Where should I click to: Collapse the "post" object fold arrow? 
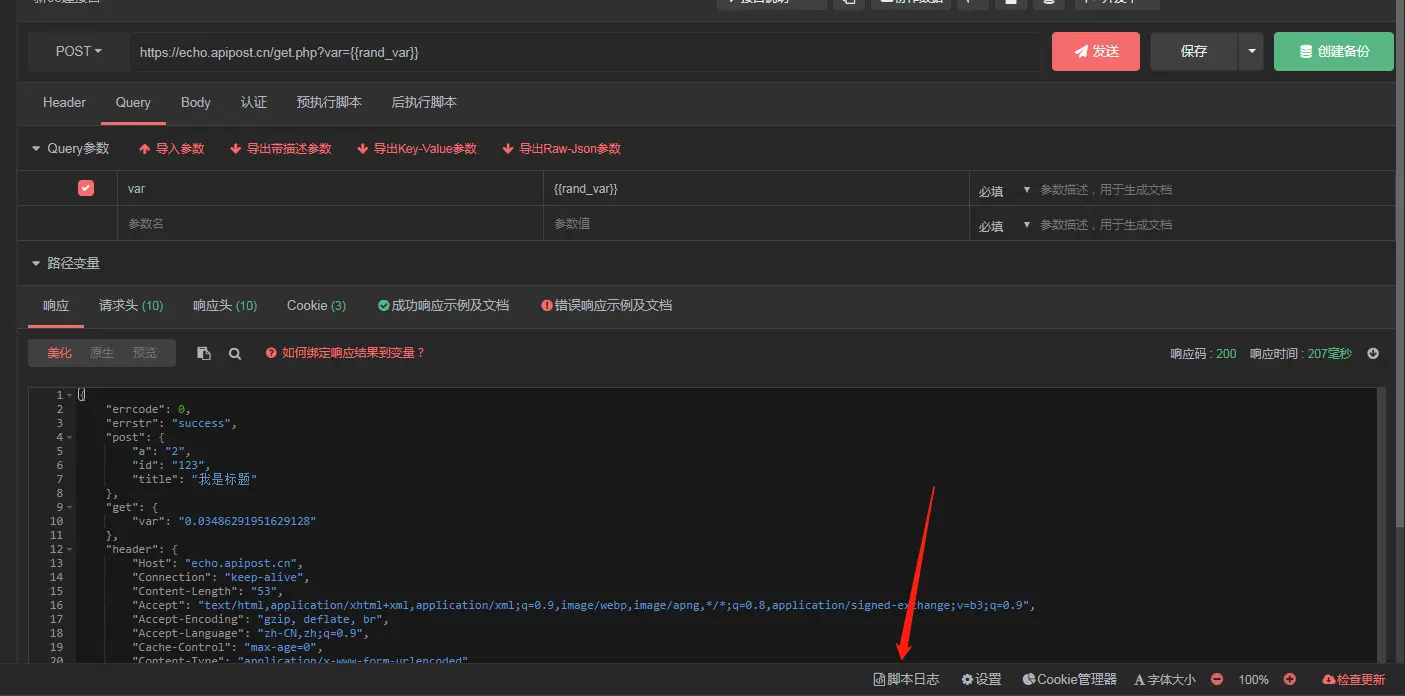pos(69,437)
